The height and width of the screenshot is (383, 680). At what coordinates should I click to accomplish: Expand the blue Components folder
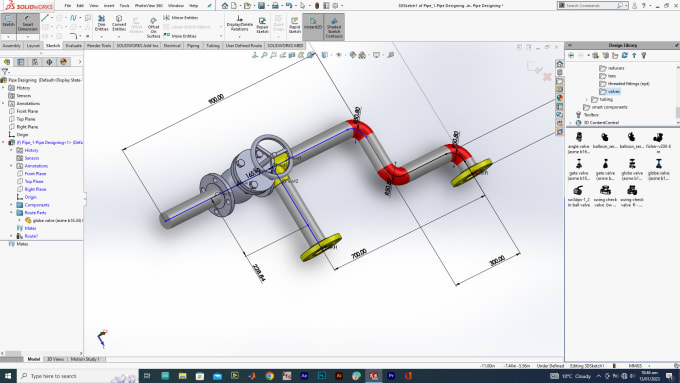pos(11,205)
